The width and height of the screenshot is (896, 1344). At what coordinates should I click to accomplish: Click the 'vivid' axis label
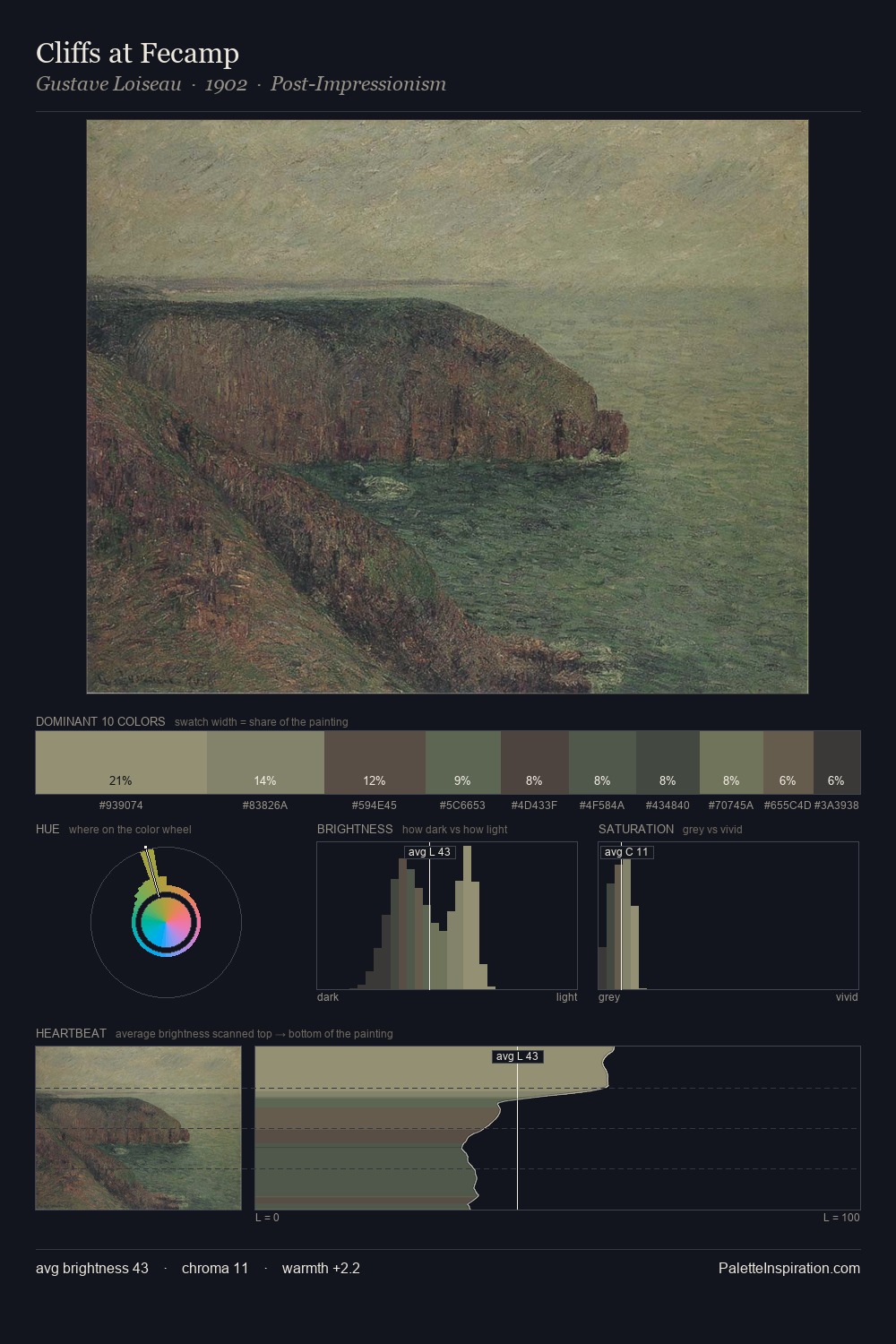click(x=847, y=997)
